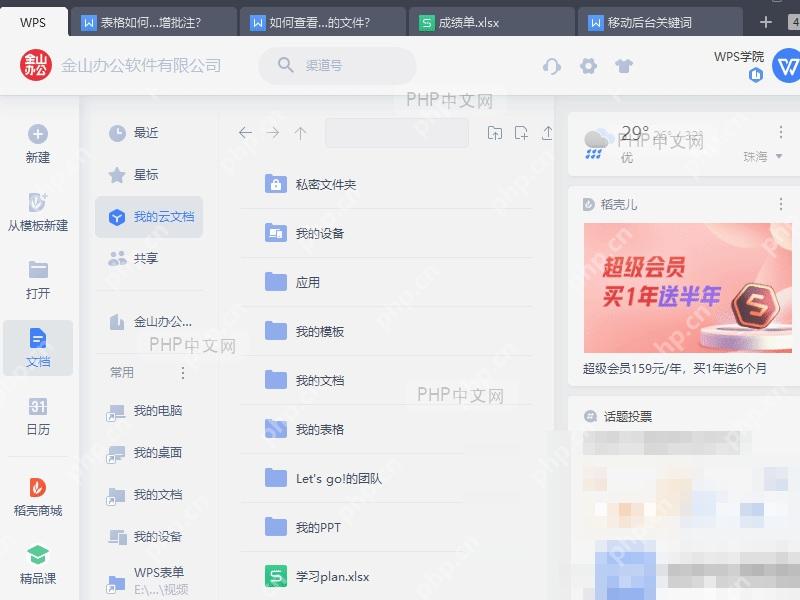Switch to 如何查看...的文件? tab
Screen dimensions: 800x600
coord(322,22)
